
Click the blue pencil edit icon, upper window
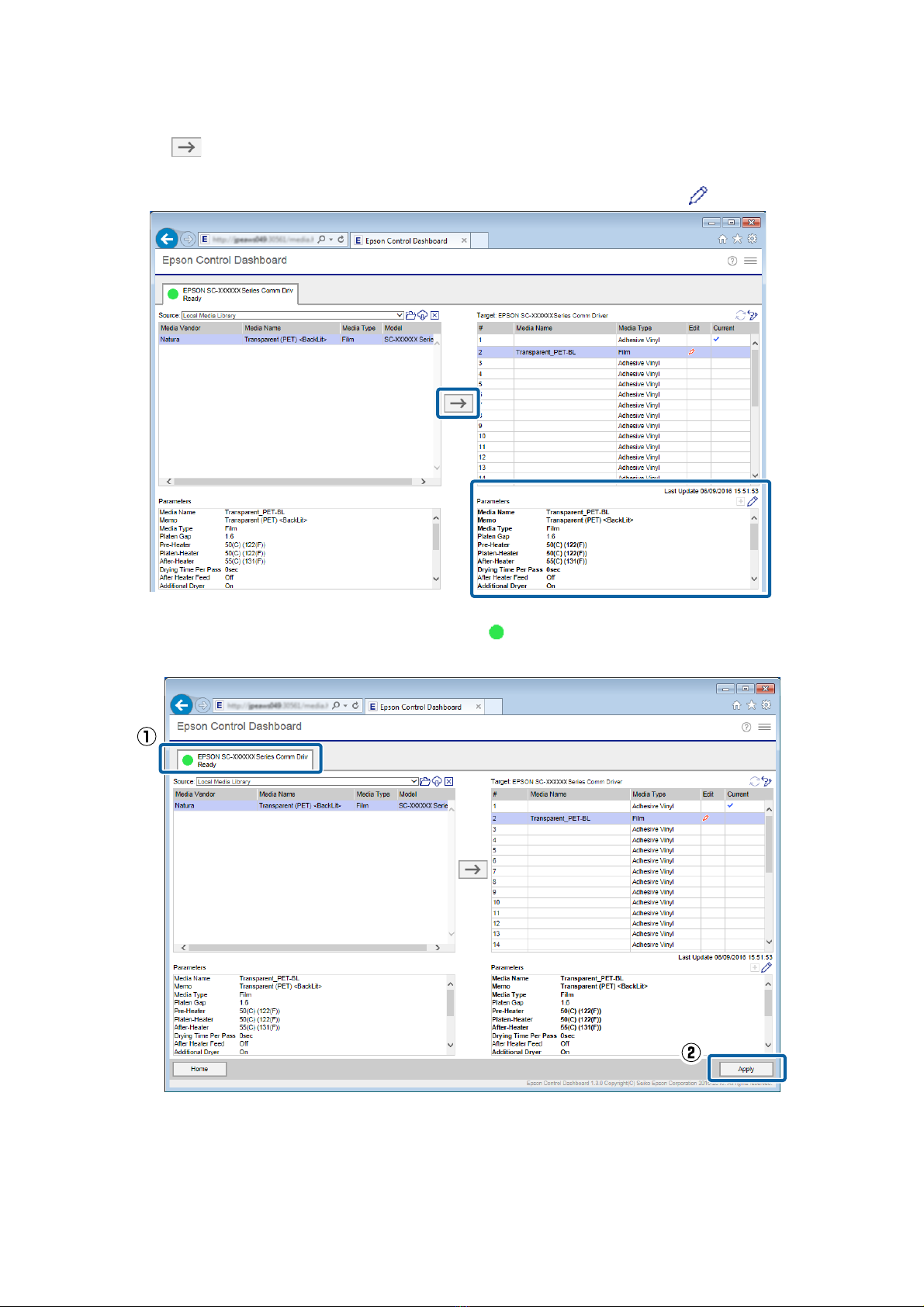753,501
